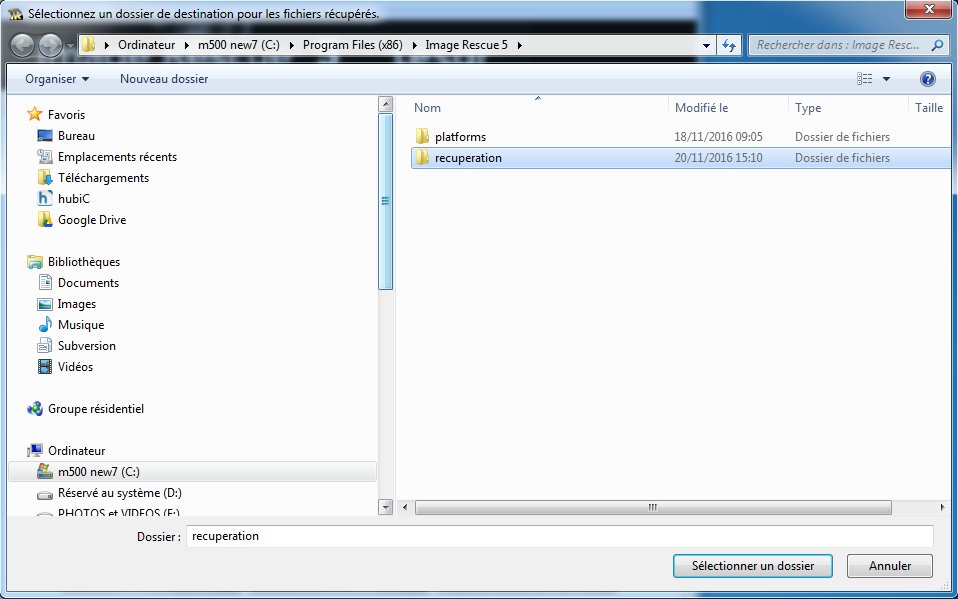
Task: Click the search magnifier icon
Action: (x=937, y=45)
